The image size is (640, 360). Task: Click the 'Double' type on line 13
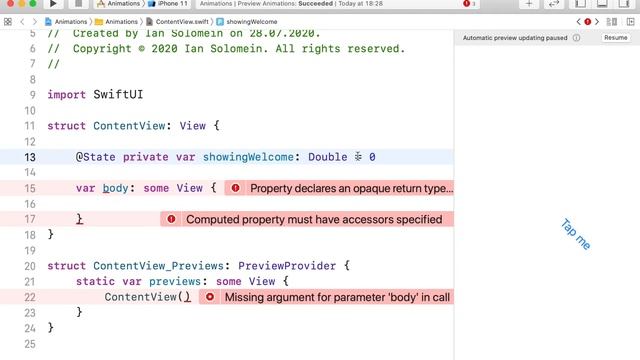click(x=327, y=157)
